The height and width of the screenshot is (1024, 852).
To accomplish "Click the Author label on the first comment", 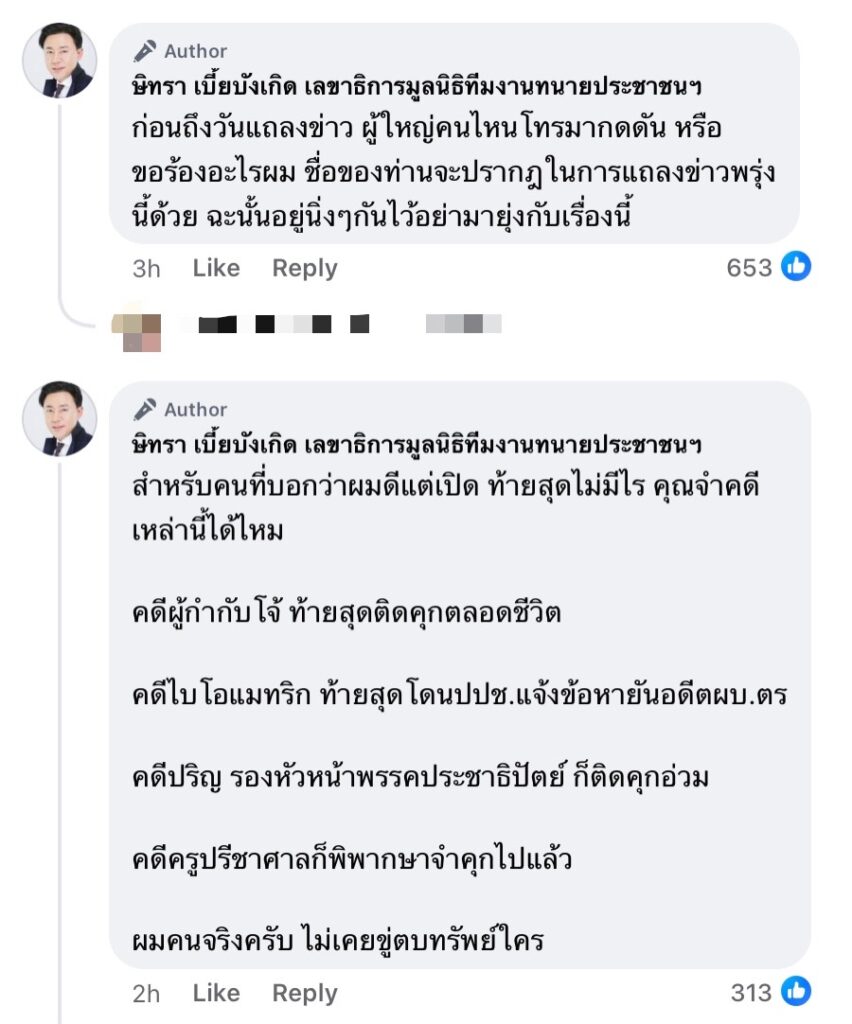I will [196, 51].
